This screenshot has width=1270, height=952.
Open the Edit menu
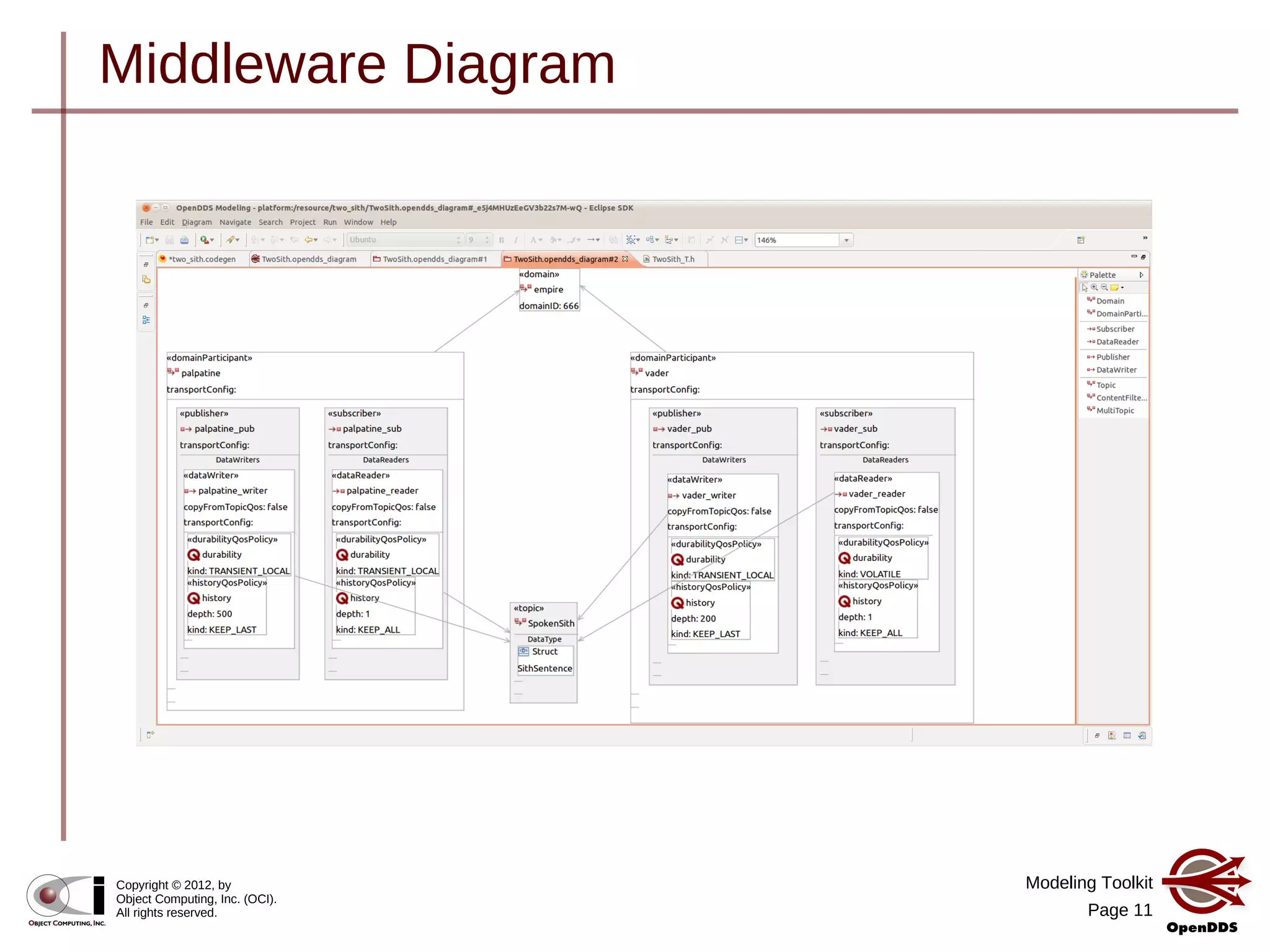(x=167, y=222)
